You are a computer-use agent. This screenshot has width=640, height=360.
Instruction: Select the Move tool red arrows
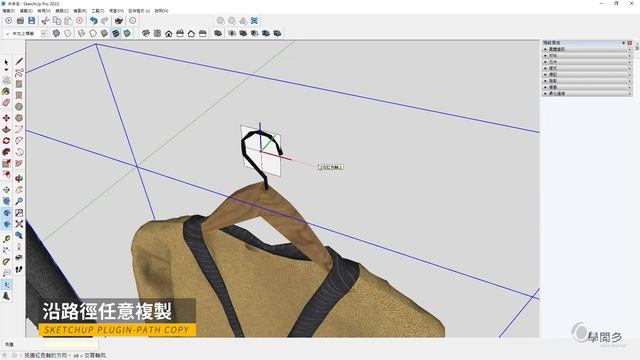(6, 118)
